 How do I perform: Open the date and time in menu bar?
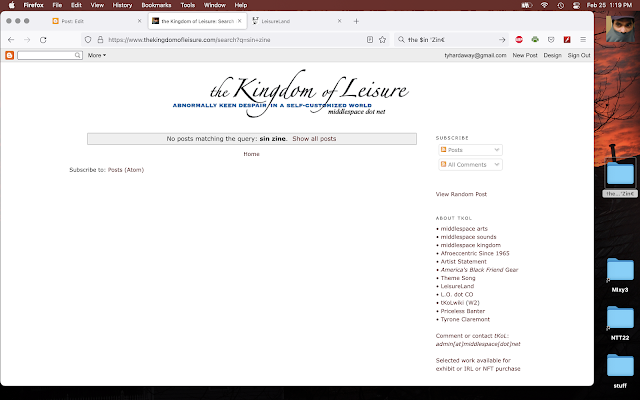click(x=609, y=5)
